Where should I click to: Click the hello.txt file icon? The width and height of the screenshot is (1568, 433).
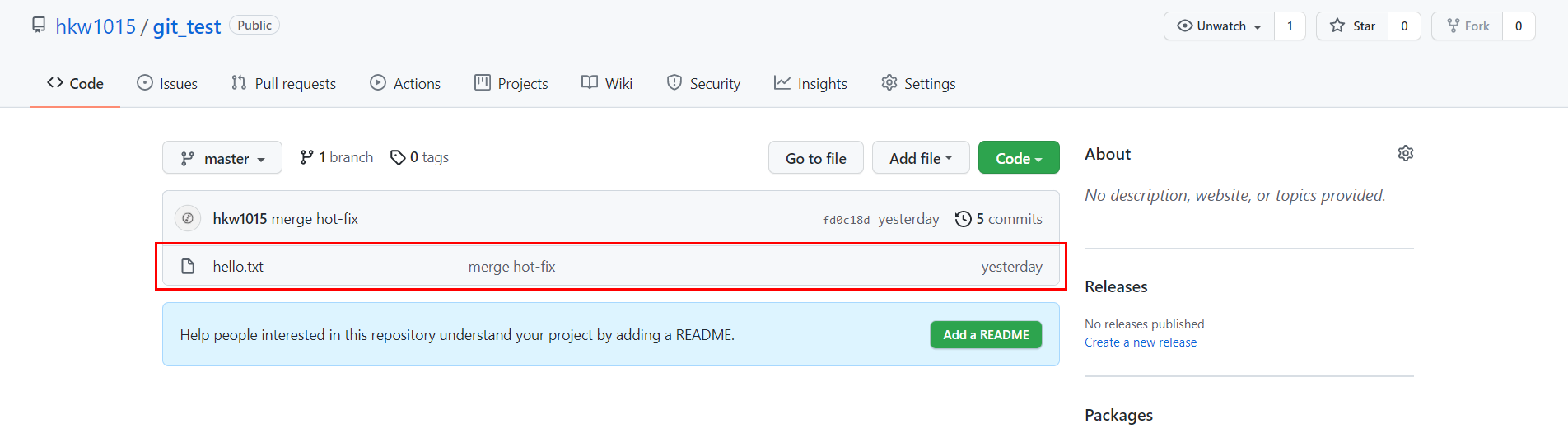tap(188, 266)
